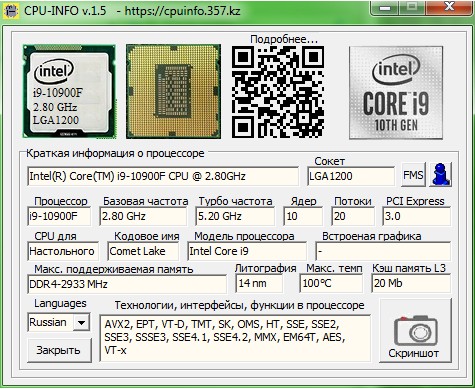The width and height of the screenshot is (475, 389).
Task: Click the QR code under Подробнее
Action: tap(278, 92)
